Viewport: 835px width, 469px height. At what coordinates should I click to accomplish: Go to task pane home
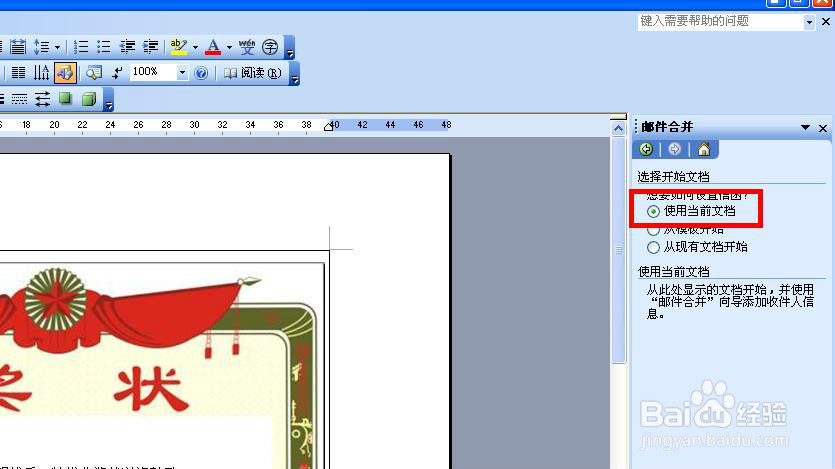point(703,149)
